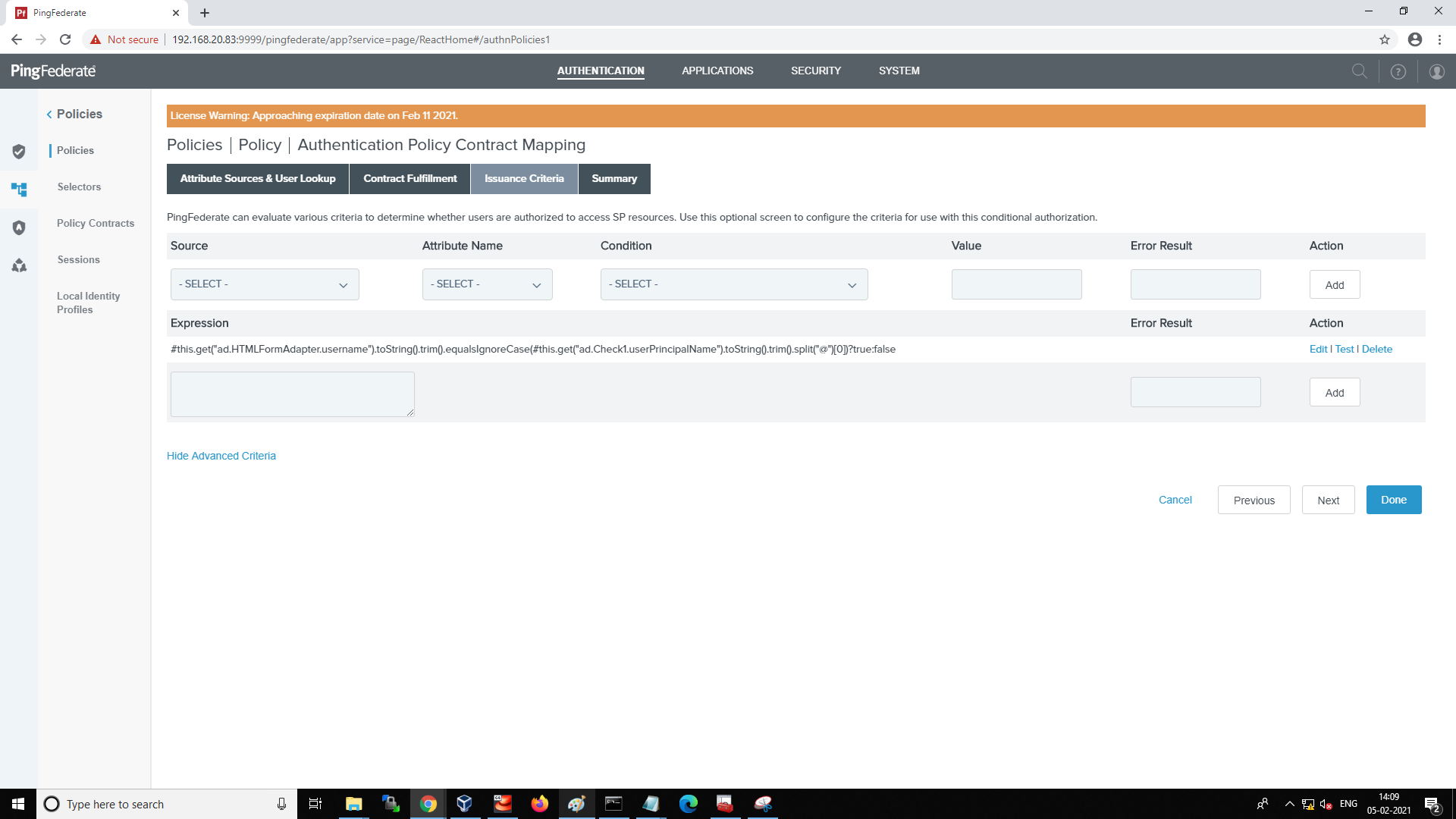Click the Next button
The height and width of the screenshot is (819, 1456).
pos(1329,500)
